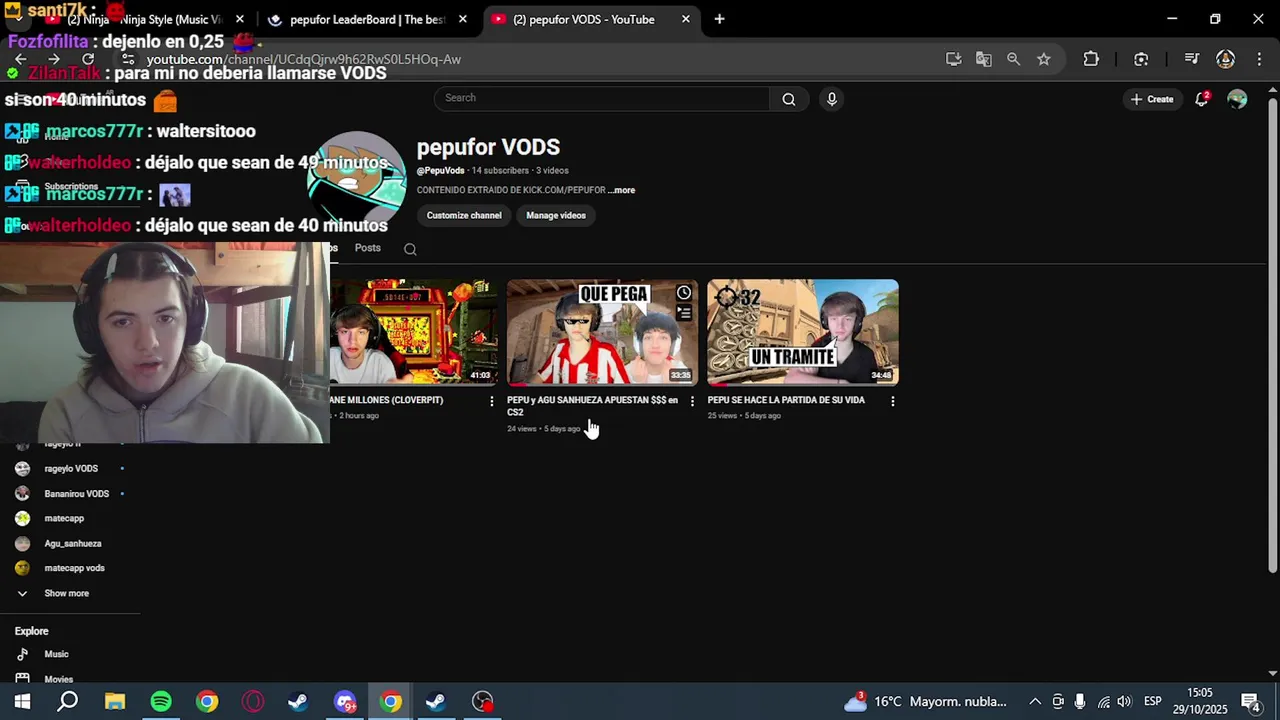
Task: Expand subscriptions with Show more
Action: tap(66, 593)
